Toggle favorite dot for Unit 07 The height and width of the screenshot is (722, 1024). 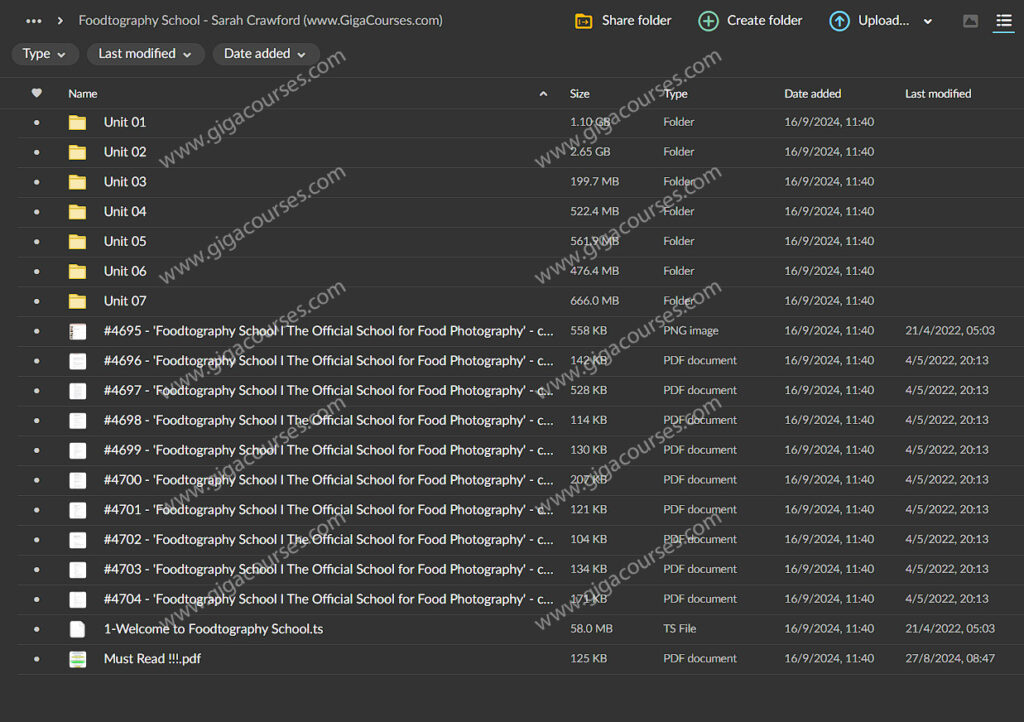37,301
